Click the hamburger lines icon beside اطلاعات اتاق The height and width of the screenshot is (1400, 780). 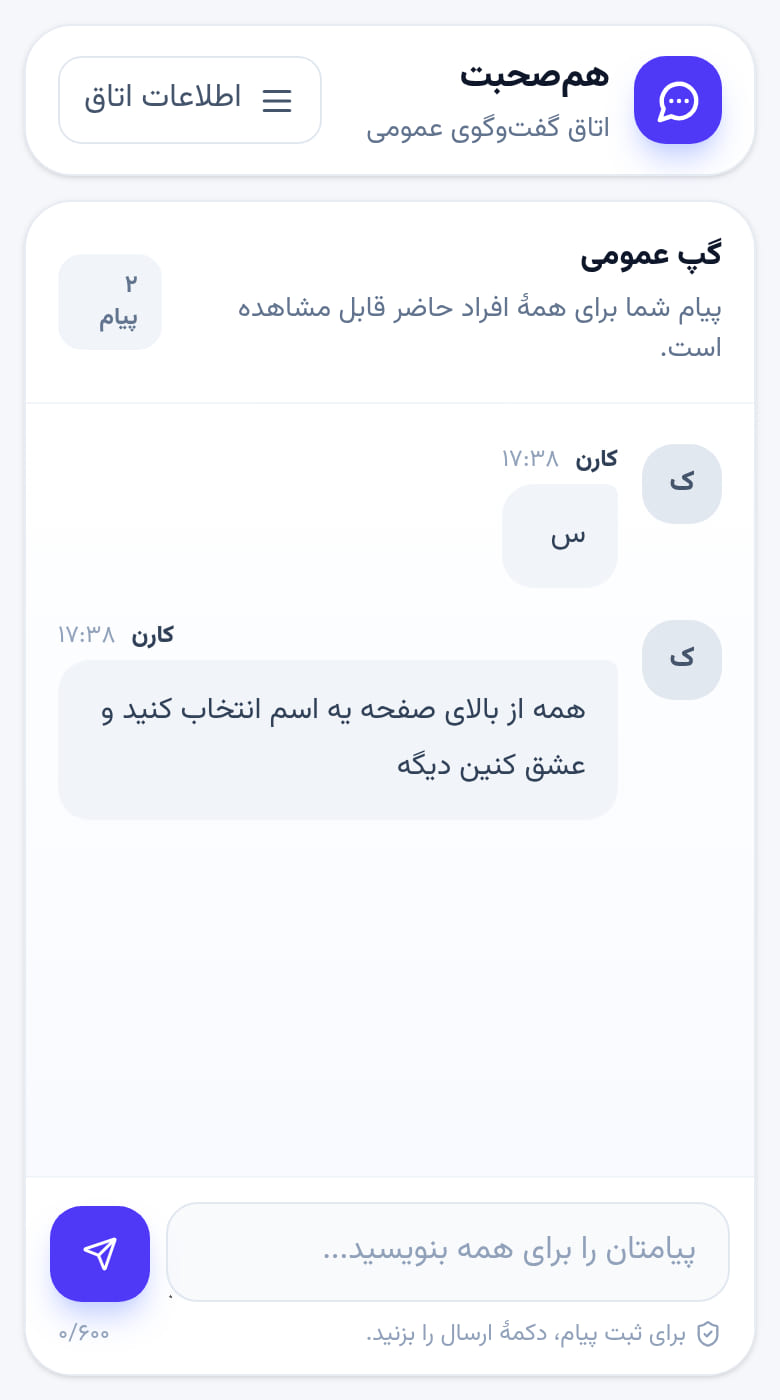(277, 100)
